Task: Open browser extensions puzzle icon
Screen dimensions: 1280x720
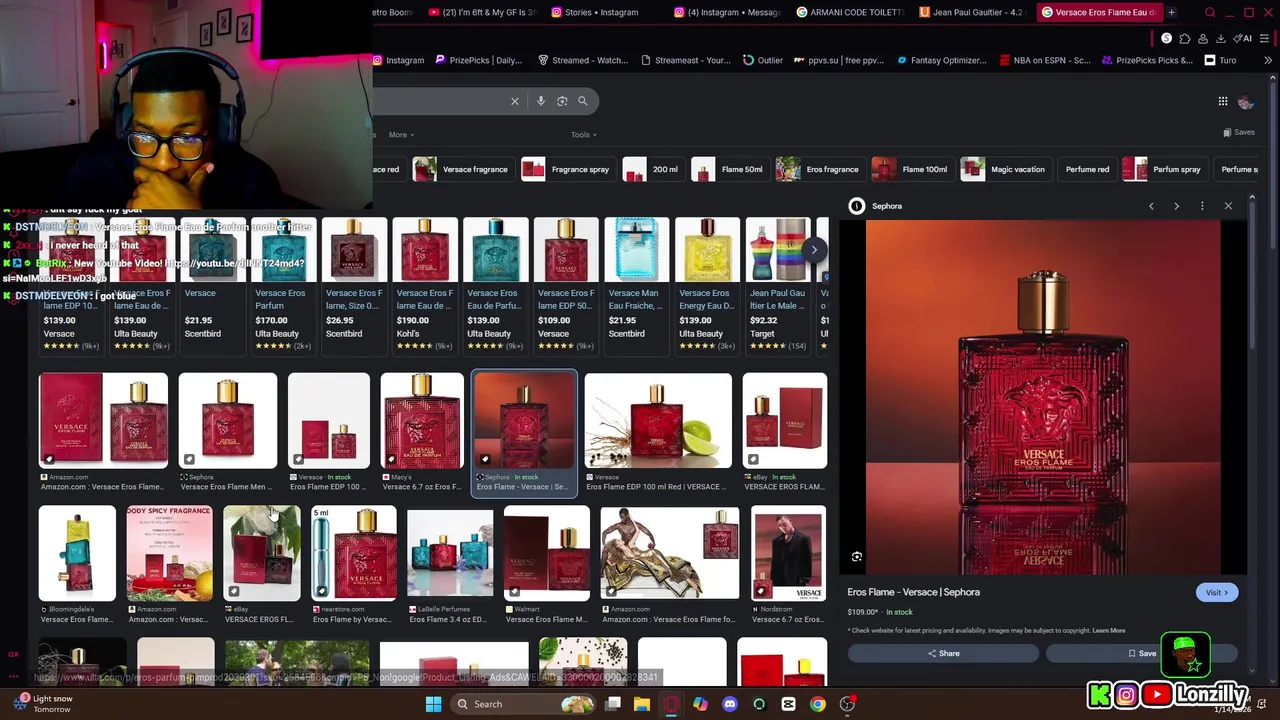Action: 1185,38
